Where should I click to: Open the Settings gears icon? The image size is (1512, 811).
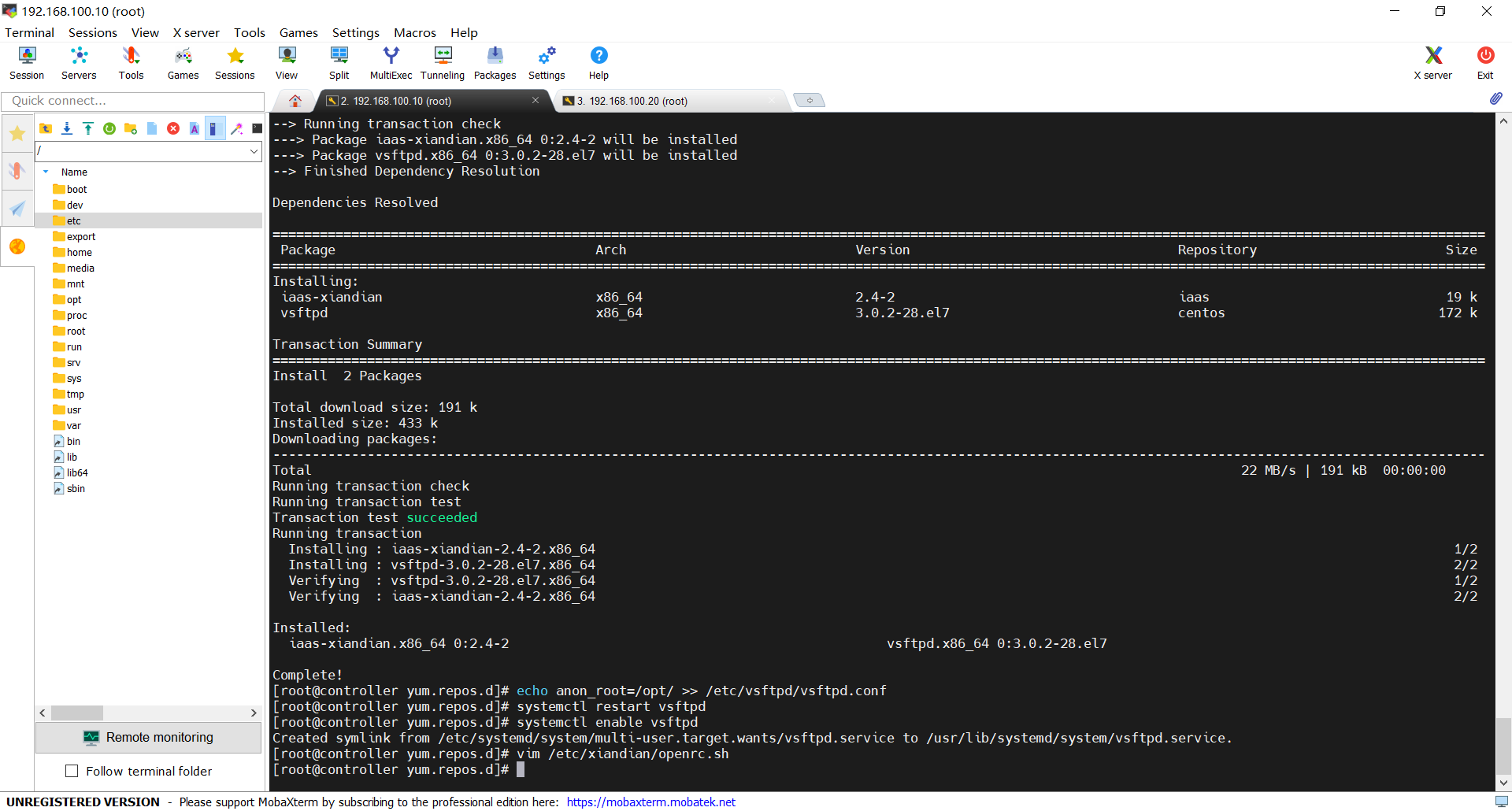coord(547,63)
